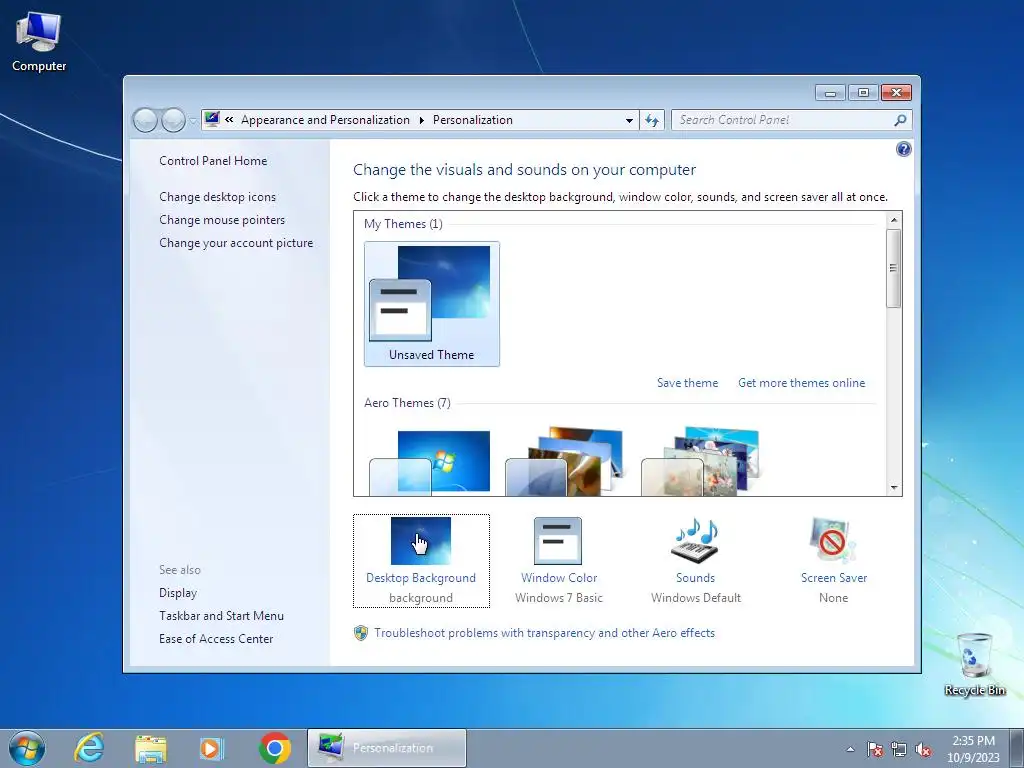Click the search magnifier icon
The image size is (1024, 768).
pos(900,120)
